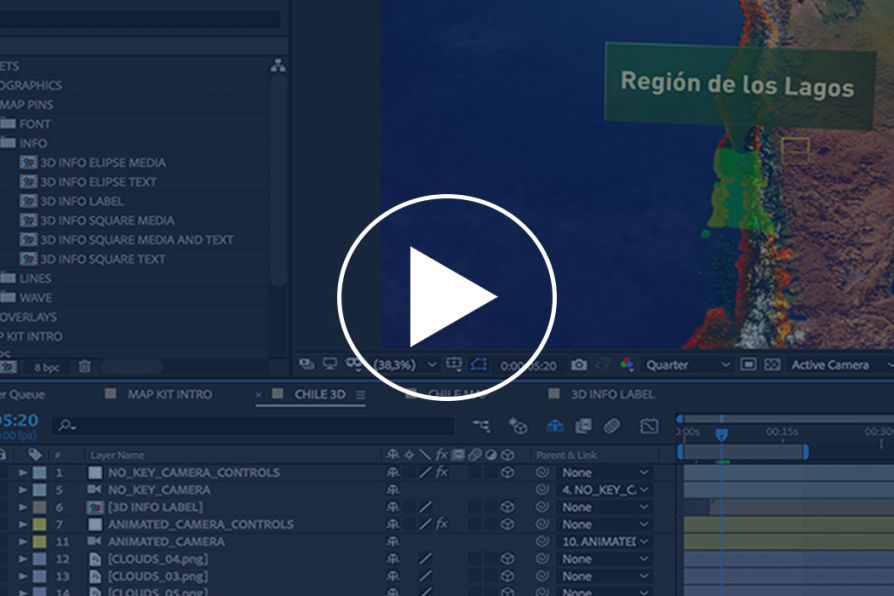Click the 8 bpc color depth button
Viewport: 894px width, 596px height.
click(x=47, y=367)
